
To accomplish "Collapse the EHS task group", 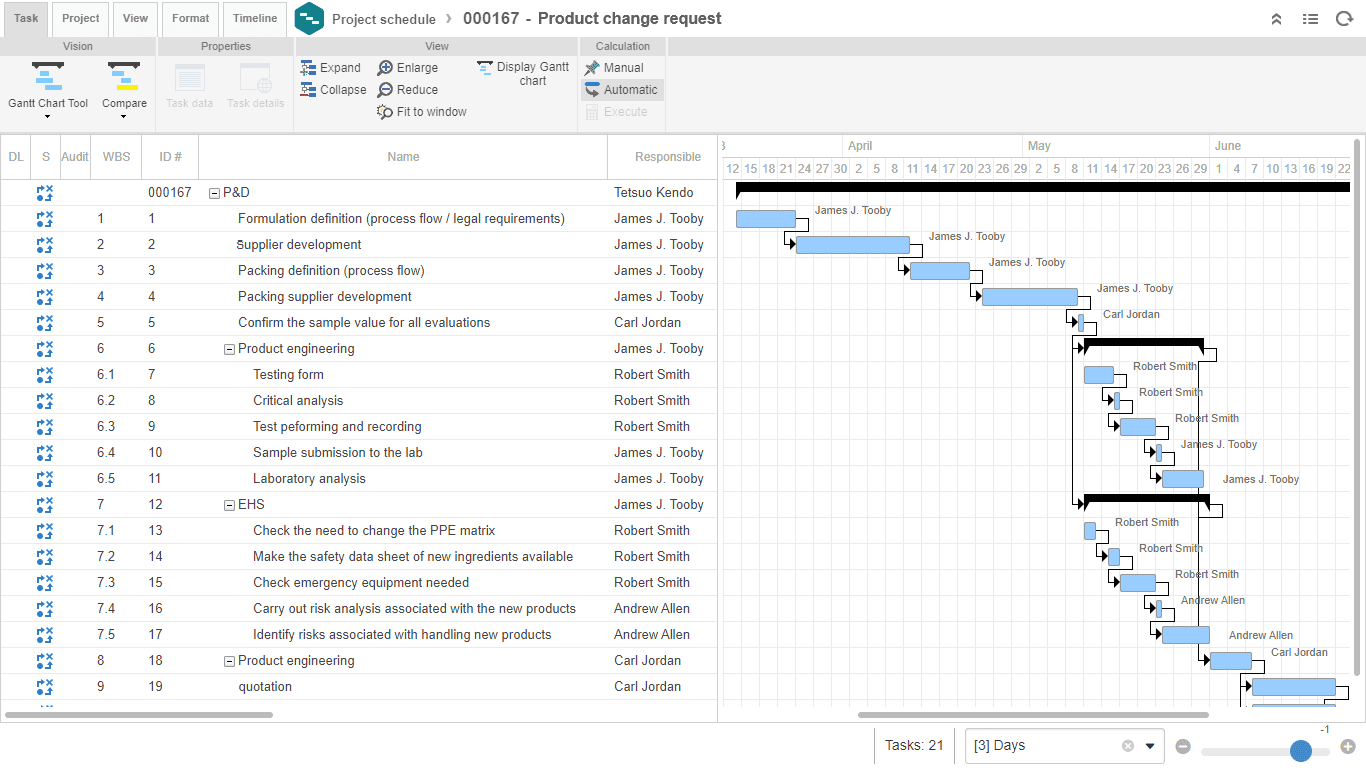I will 229,504.
